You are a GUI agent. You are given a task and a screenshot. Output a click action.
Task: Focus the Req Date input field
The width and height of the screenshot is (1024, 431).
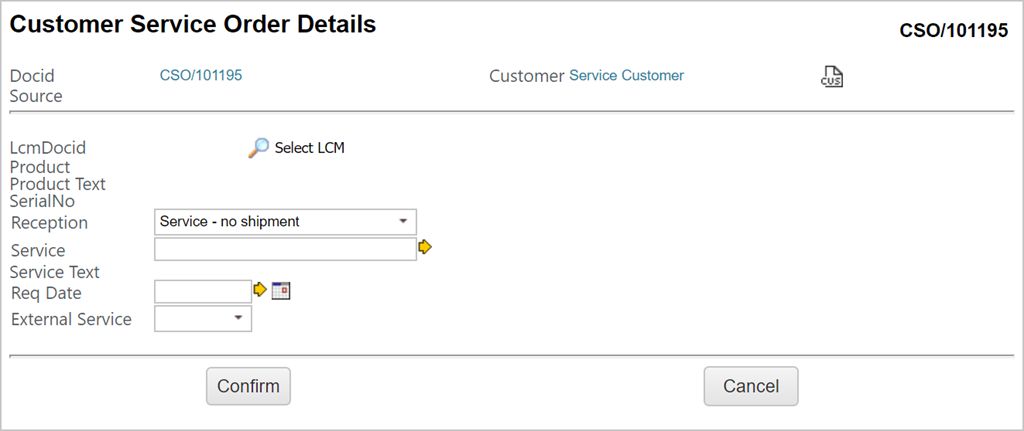(x=203, y=291)
